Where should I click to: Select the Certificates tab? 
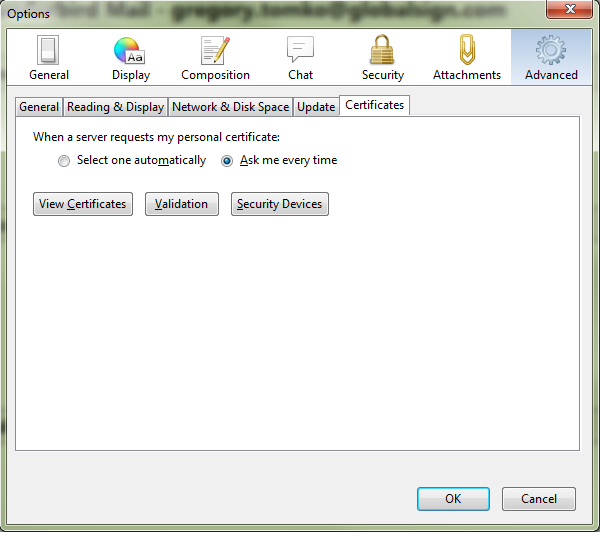click(x=375, y=105)
